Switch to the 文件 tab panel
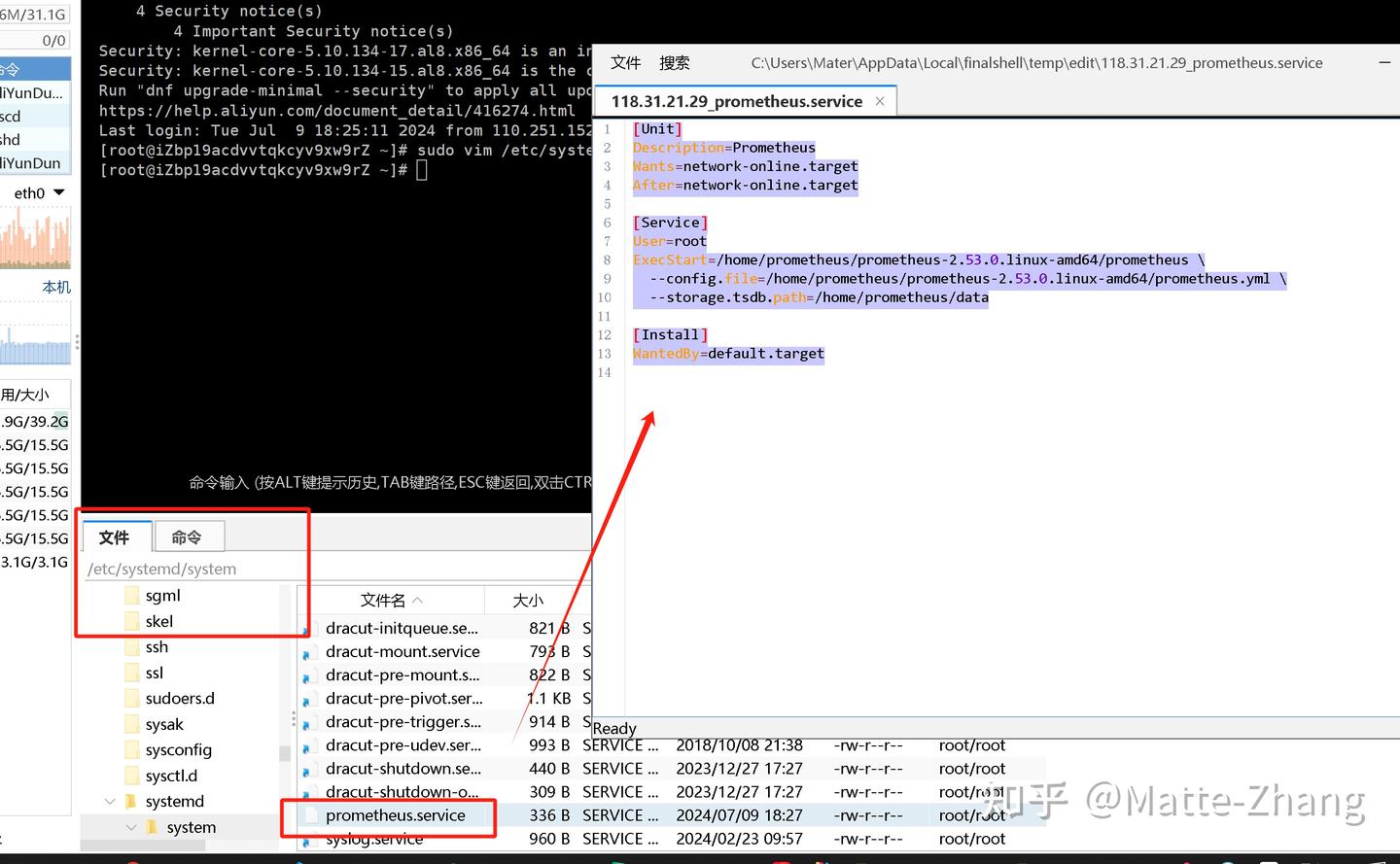The width and height of the screenshot is (1400, 864). pos(116,536)
